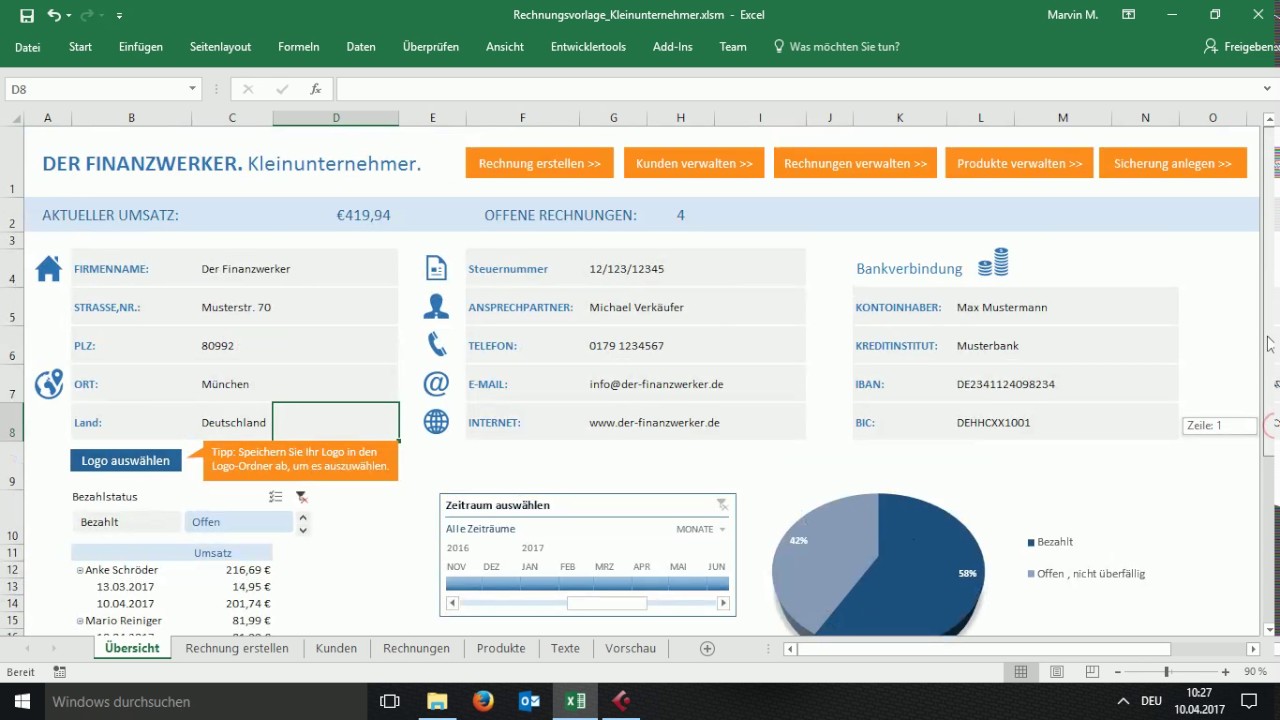Viewport: 1280px width, 720px height.
Task: Switch to the Start ribbon tab
Action: 80,47
